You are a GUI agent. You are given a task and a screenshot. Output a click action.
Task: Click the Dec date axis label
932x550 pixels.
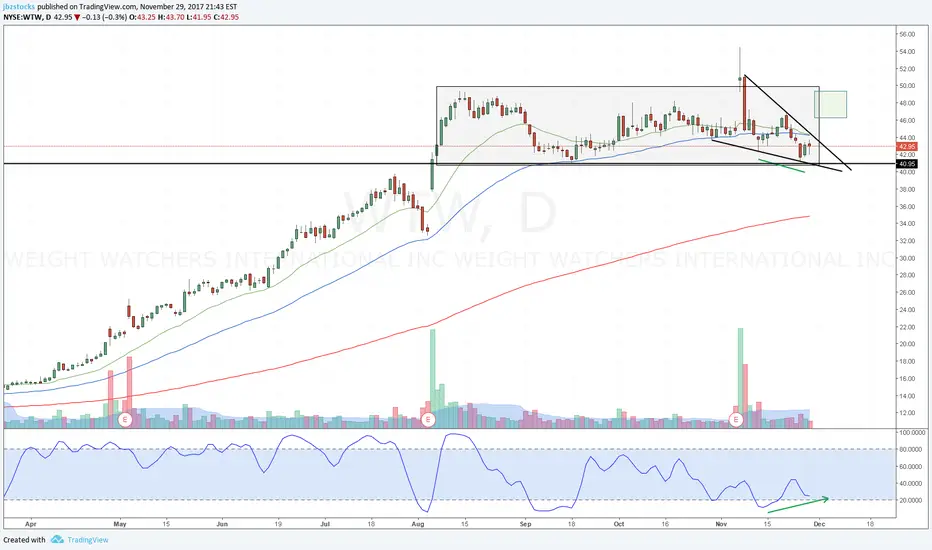point(818,524)
